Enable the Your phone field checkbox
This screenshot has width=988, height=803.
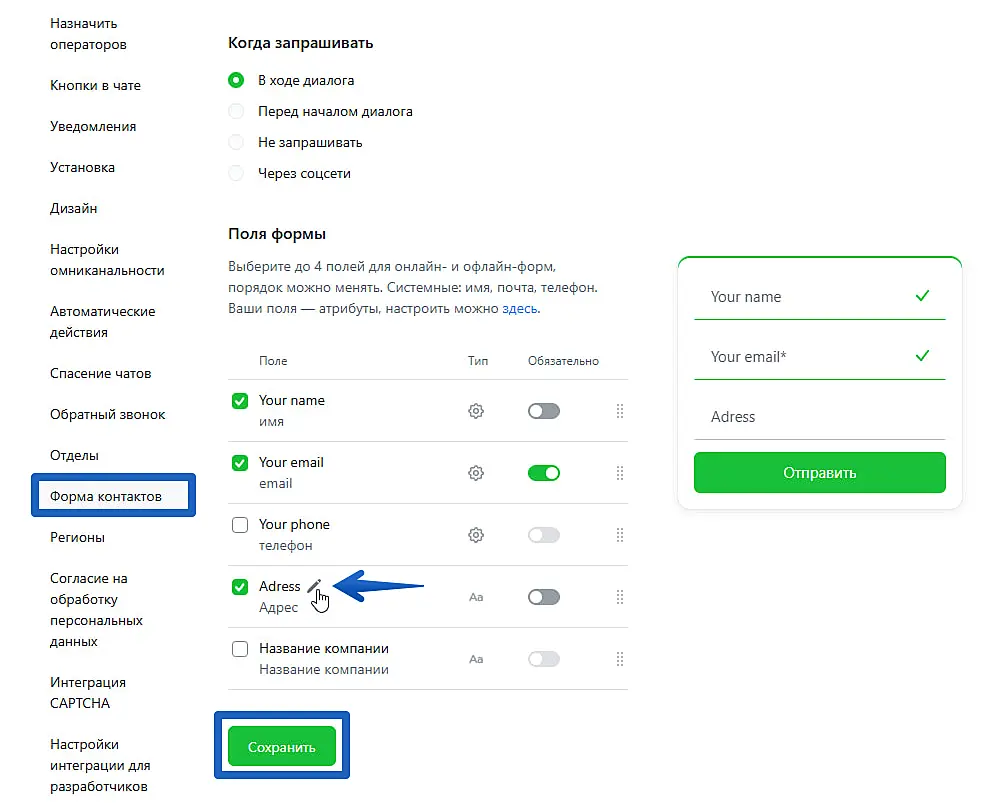pyautogui.click(x=240, y=525)
